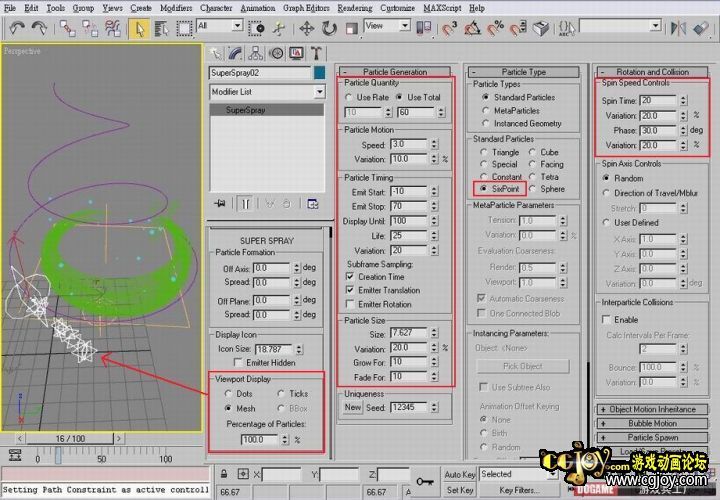Open the Motion command panel tab
Viewport: 720px width, 500px height.
pos(276,53)
